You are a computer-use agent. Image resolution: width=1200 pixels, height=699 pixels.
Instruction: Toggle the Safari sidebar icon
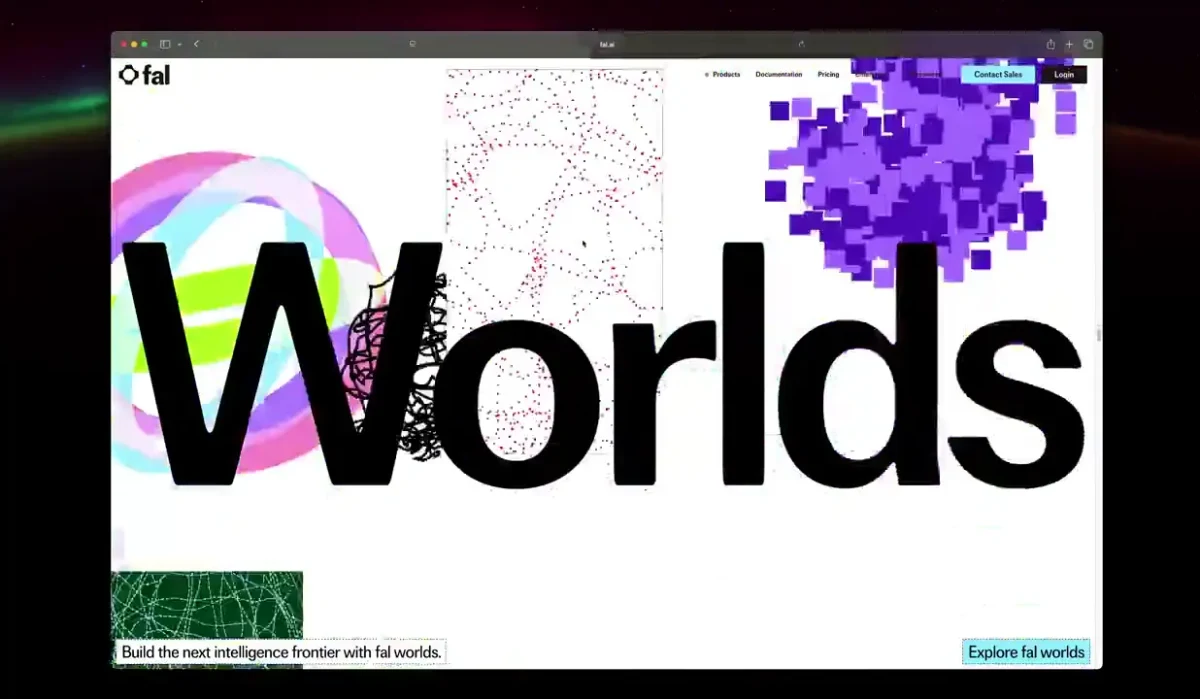click(165, 44)
